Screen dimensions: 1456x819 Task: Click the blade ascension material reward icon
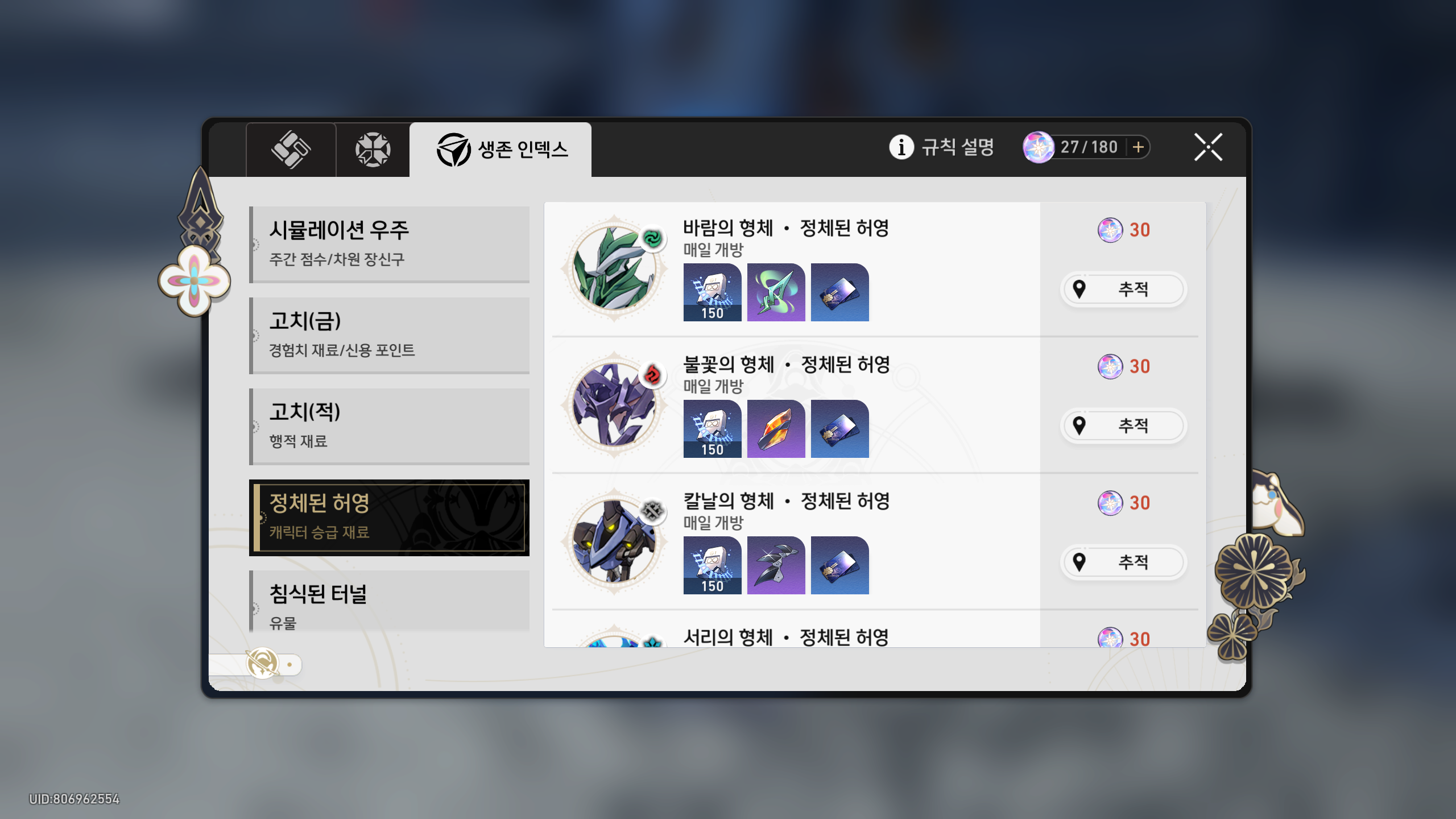(776, 565)
